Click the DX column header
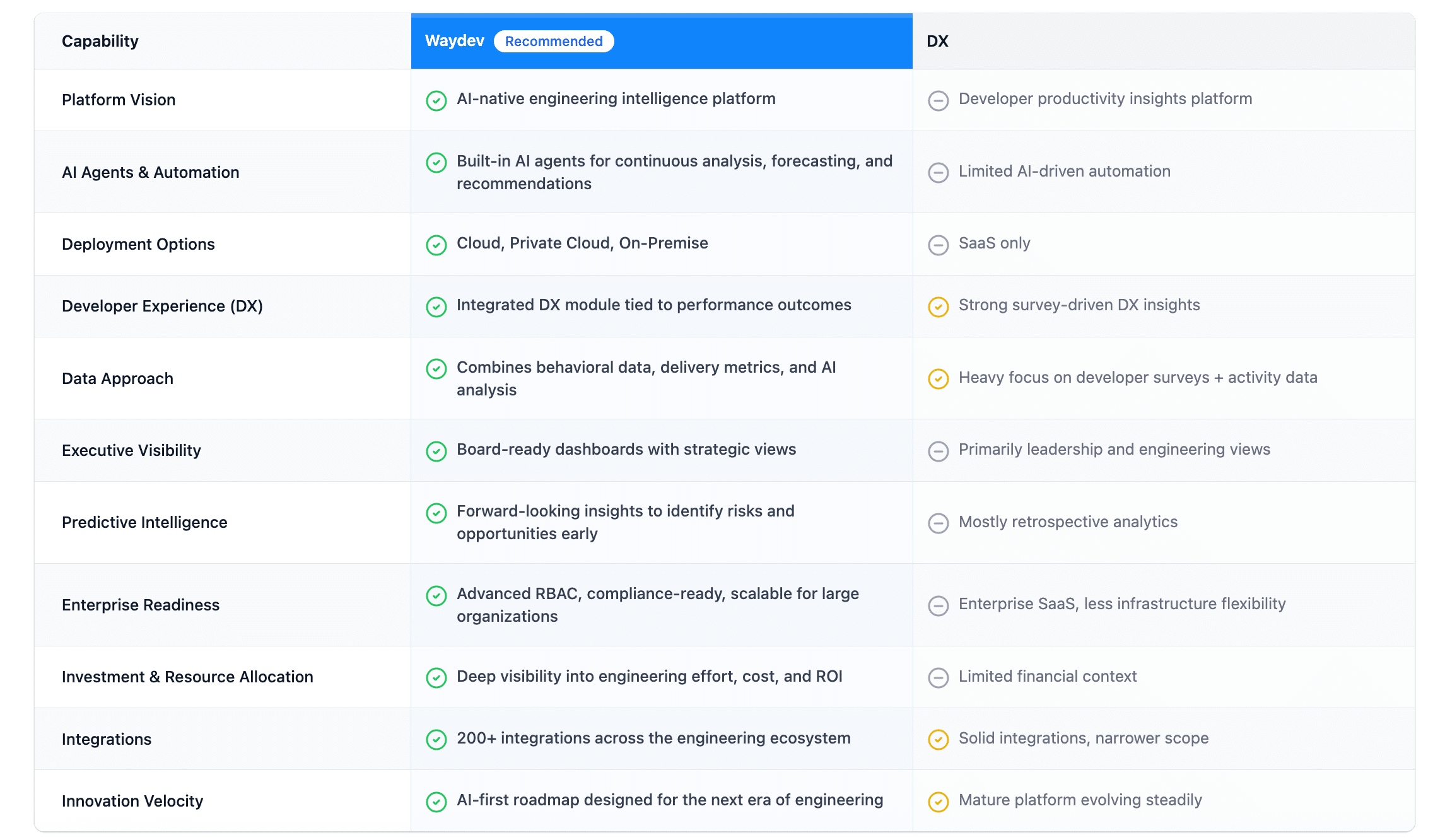Image resolution: width=1445 pixels, height=840 pixels. (937, 42)
